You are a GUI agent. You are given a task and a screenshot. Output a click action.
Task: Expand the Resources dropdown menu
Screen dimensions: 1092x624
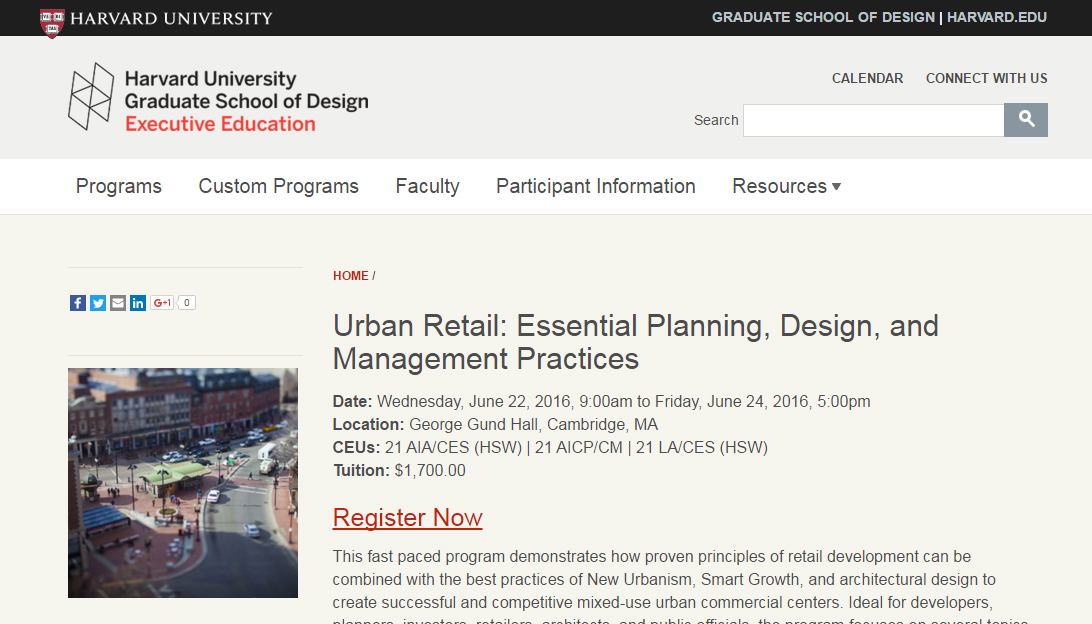pyautogui.click(x=786, y=186)
